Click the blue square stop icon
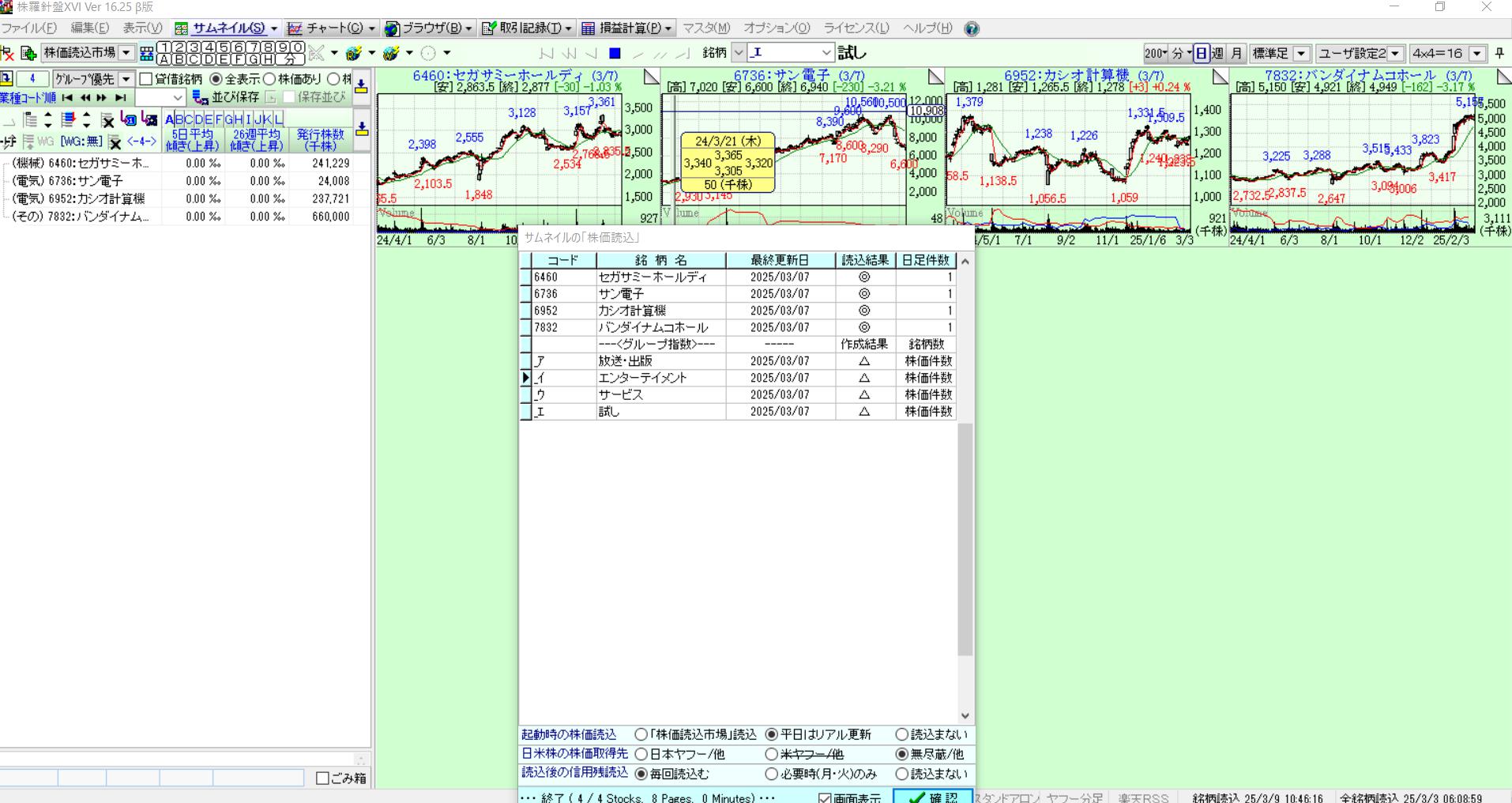 [615, 54]
